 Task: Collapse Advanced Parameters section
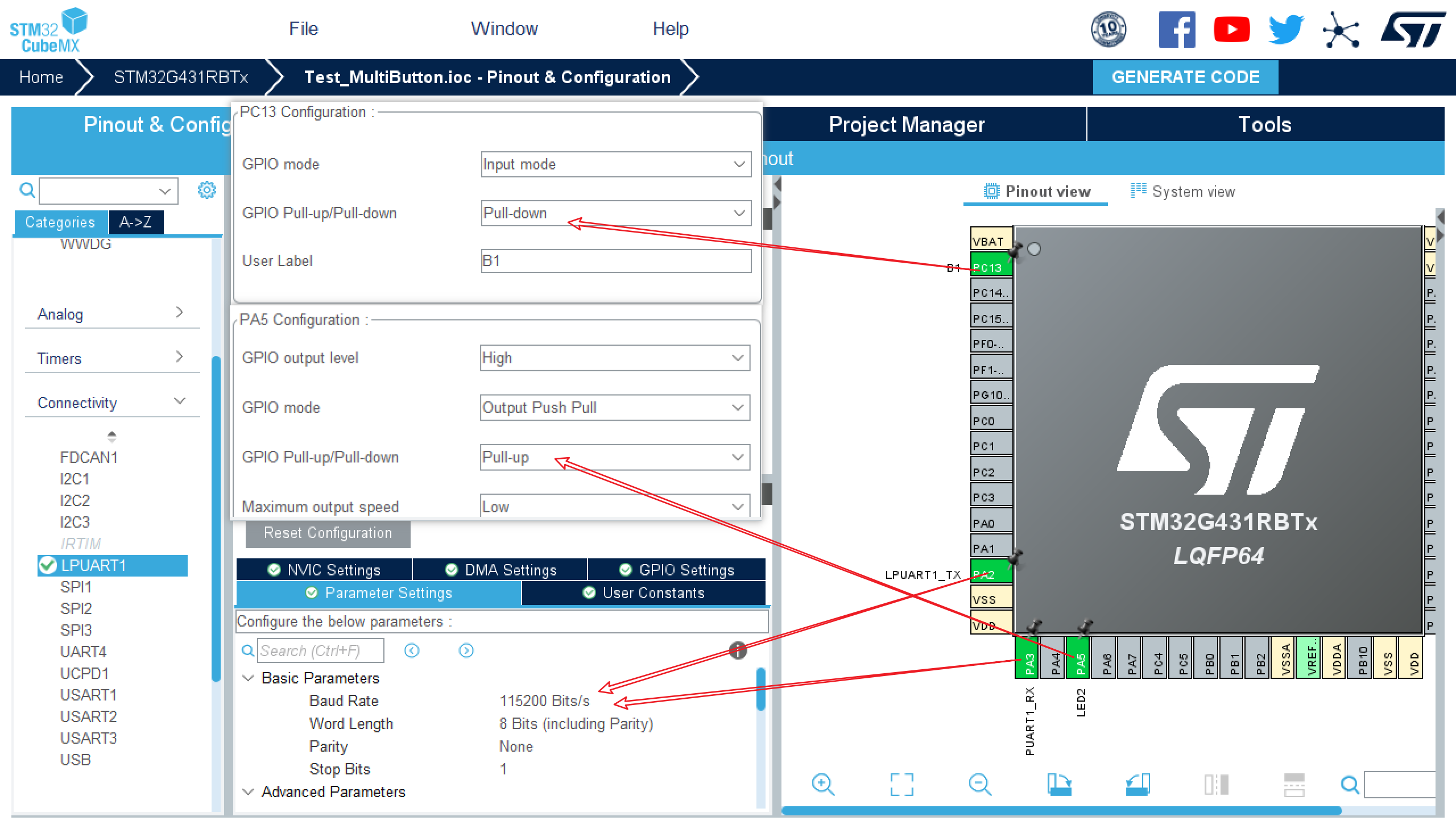click(x=249, y=792)
